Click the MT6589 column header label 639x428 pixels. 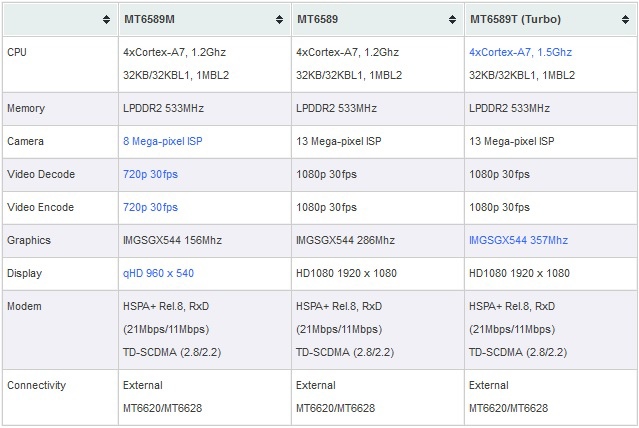(x=317, y=19)
